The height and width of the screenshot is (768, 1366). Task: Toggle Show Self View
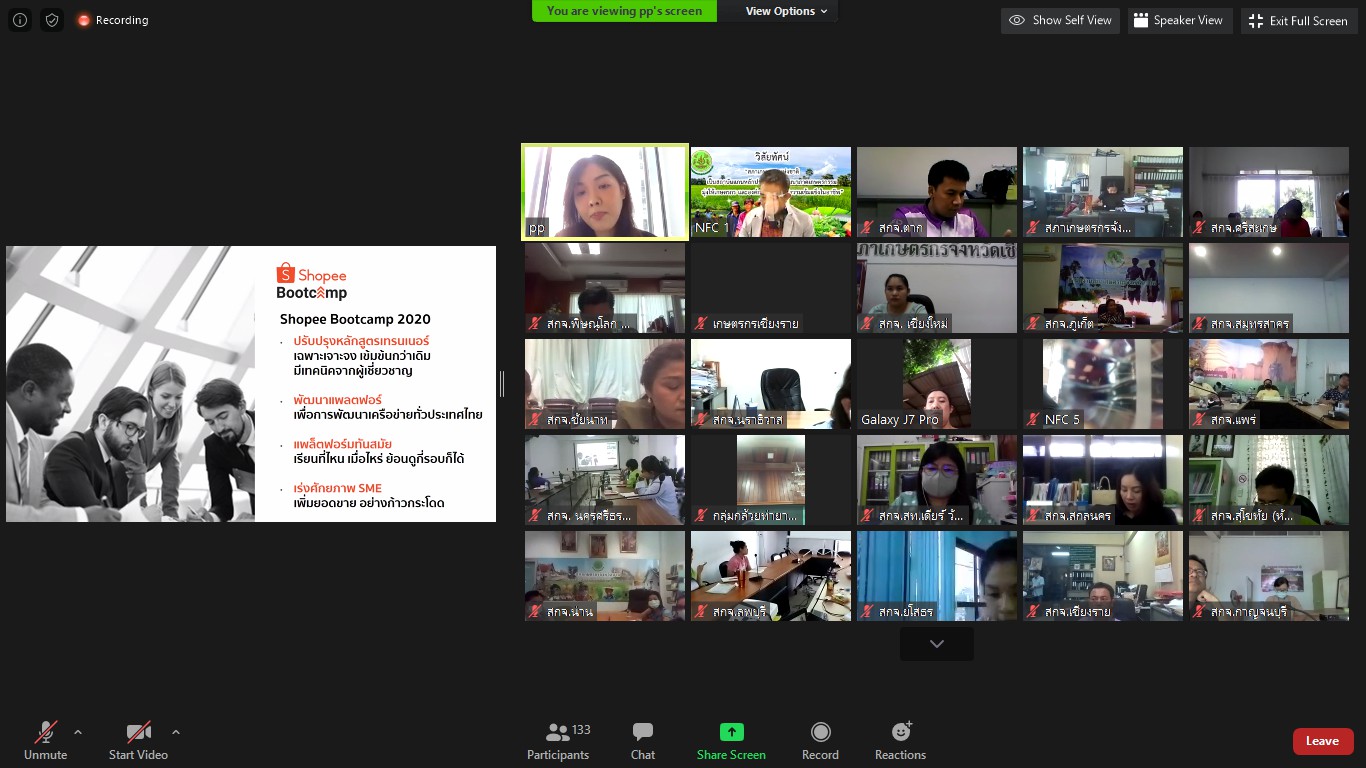1061,20
